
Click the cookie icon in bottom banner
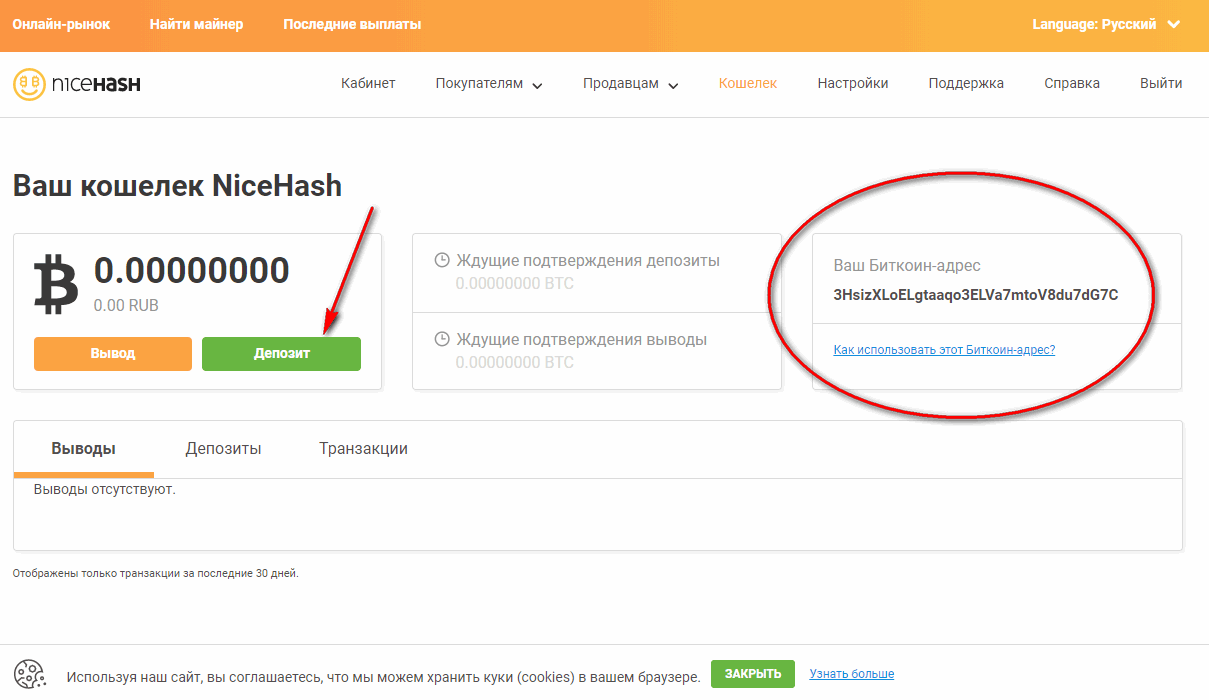30,674
